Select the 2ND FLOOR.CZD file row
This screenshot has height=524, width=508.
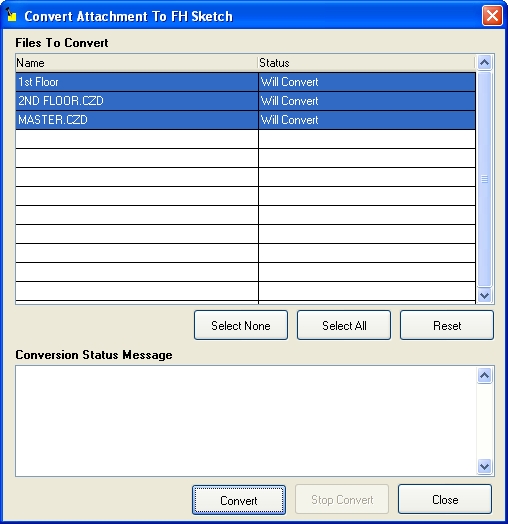tap(245, 101)
